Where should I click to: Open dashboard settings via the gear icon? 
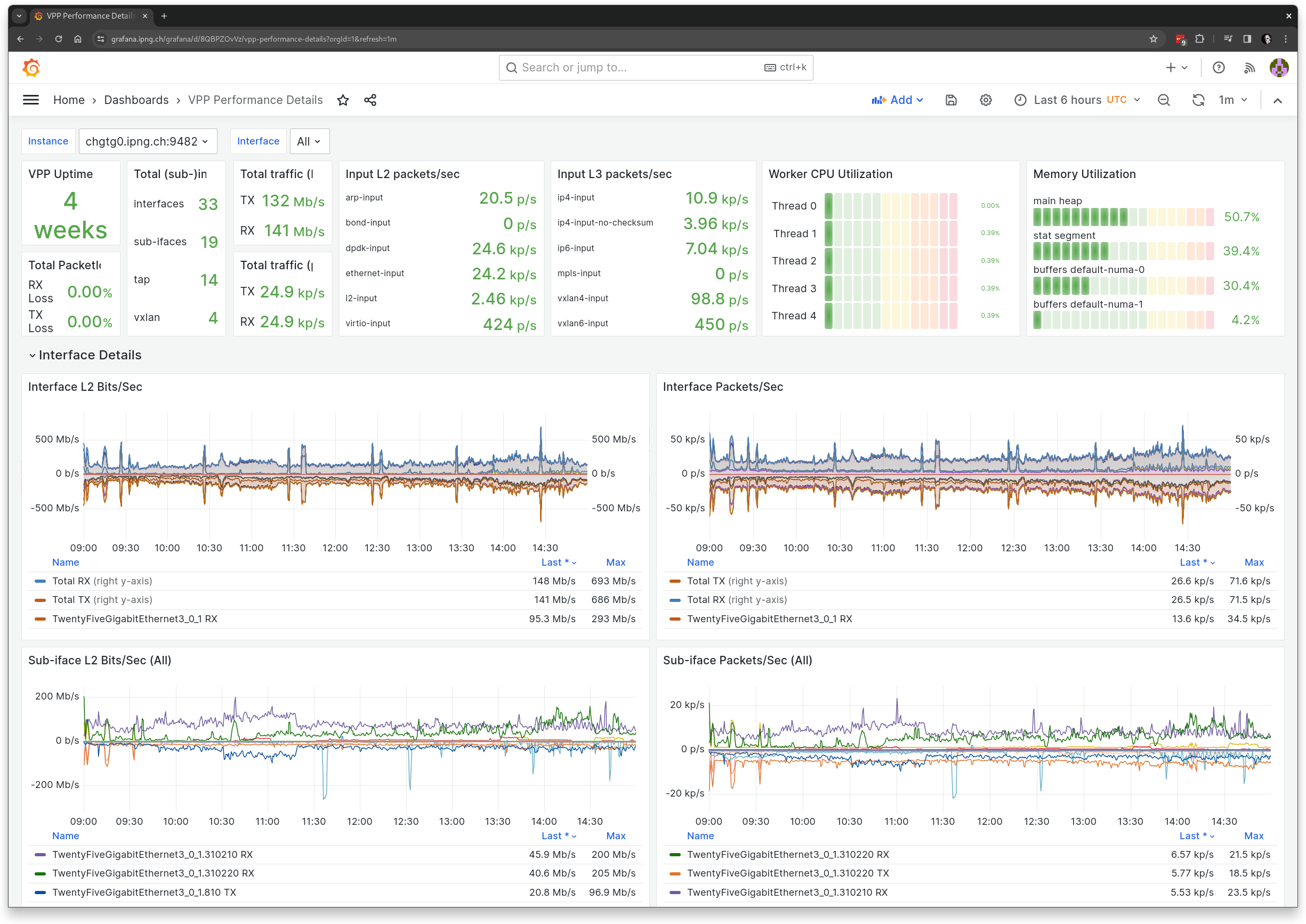coord(986,100)
